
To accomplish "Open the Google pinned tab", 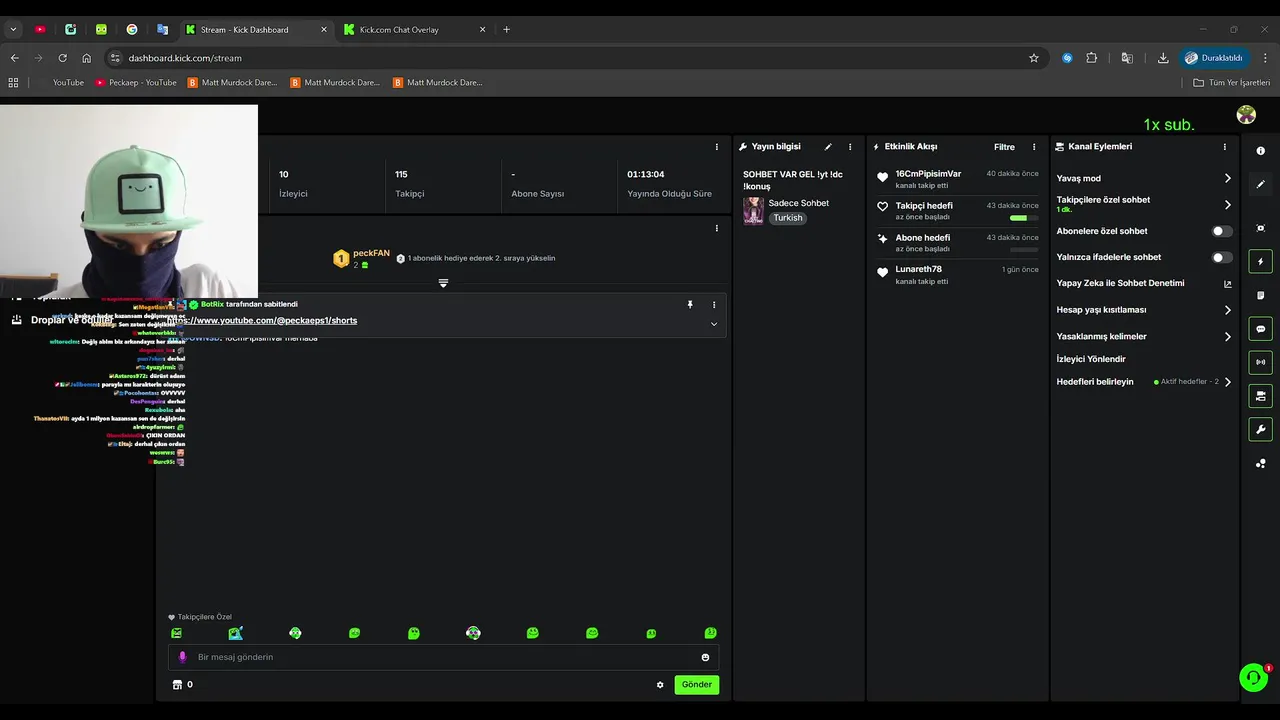I will (132, 30).
